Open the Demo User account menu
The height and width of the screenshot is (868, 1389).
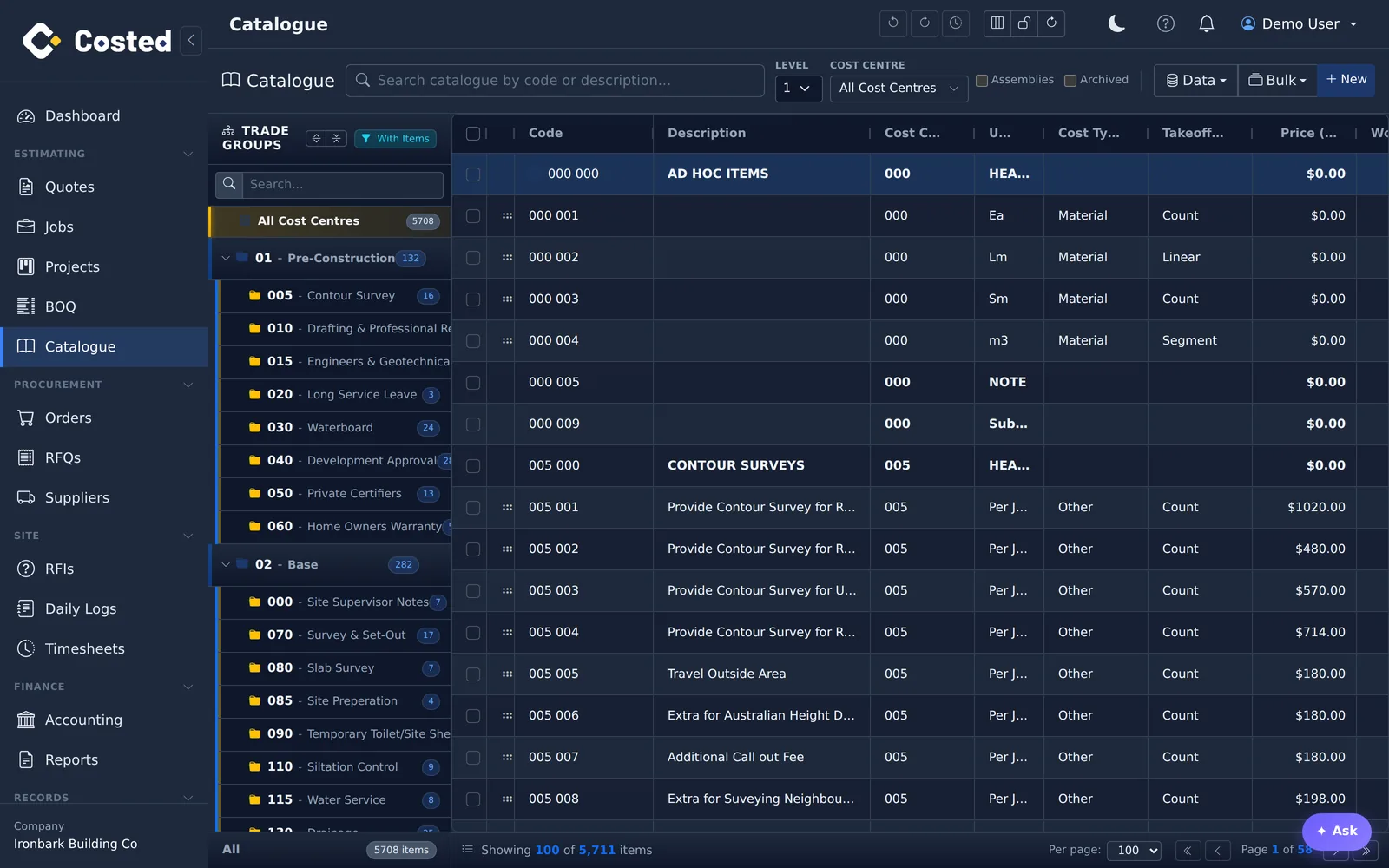(x=1300, y=23)
